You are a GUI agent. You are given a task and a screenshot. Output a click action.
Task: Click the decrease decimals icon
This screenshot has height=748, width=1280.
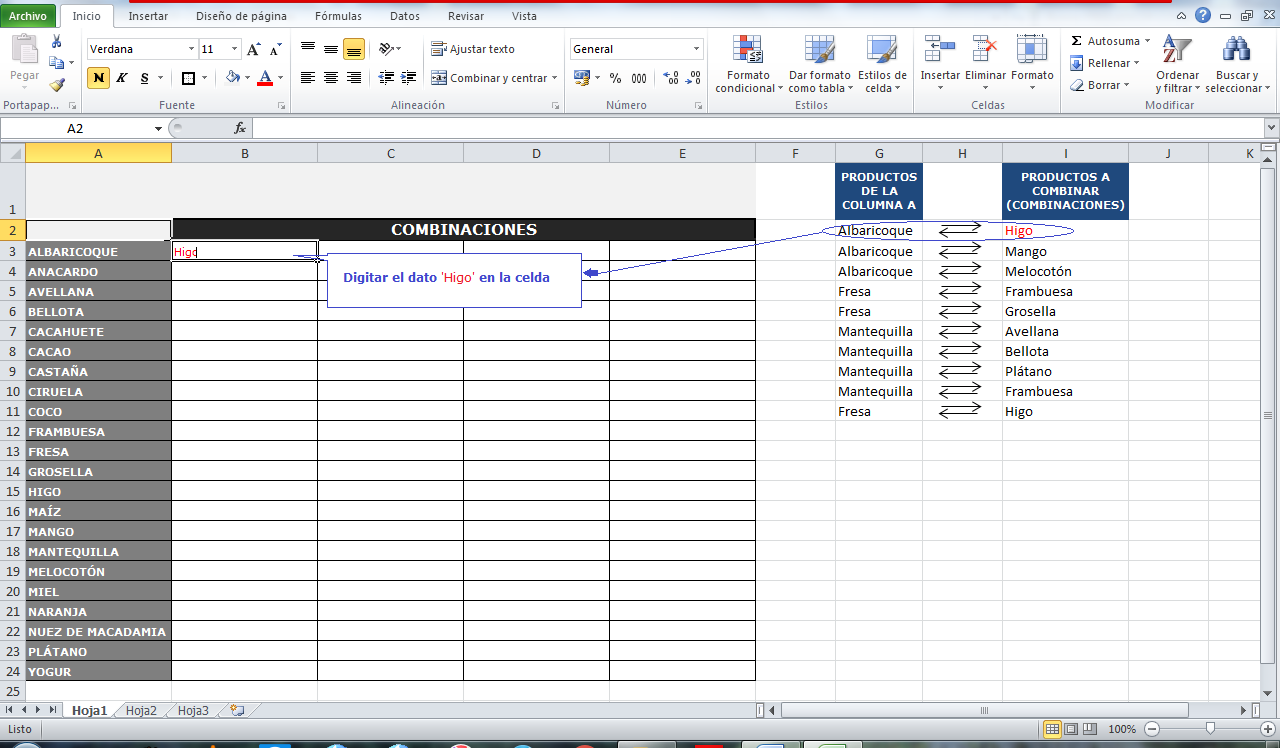[x=693, y=78]
